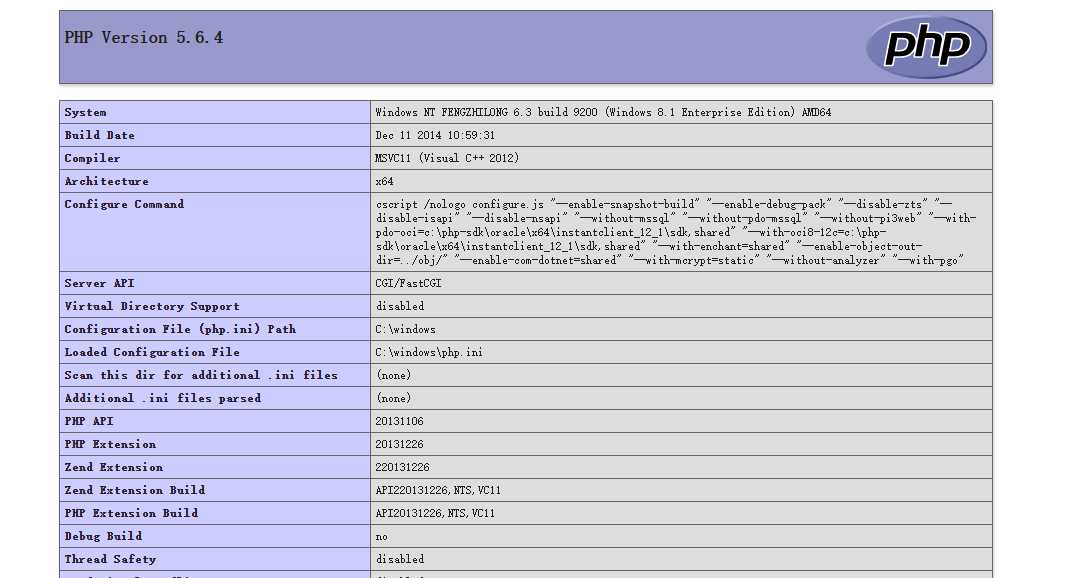Select (none) value for Scan this dir
Viewport: 1072px width, 578px height.
[394, 375]
